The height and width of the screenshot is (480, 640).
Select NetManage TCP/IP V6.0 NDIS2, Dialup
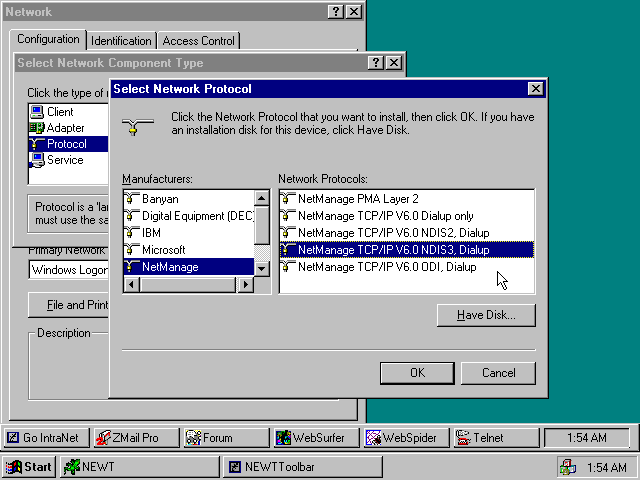click(407, 233)
